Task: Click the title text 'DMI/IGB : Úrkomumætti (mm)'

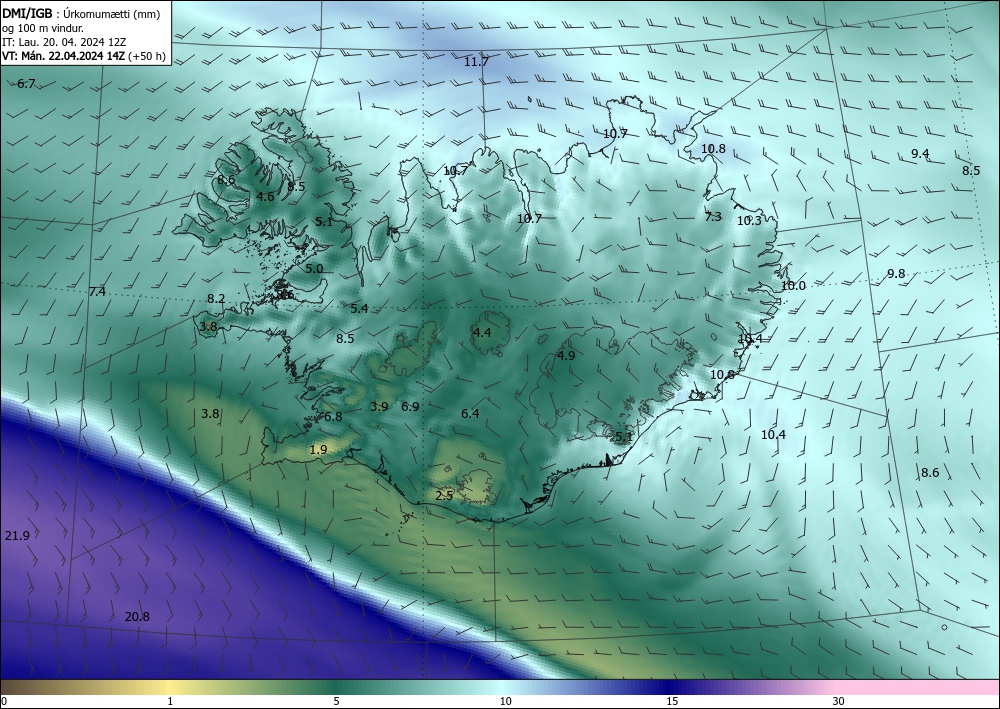Action: [81, 14]
